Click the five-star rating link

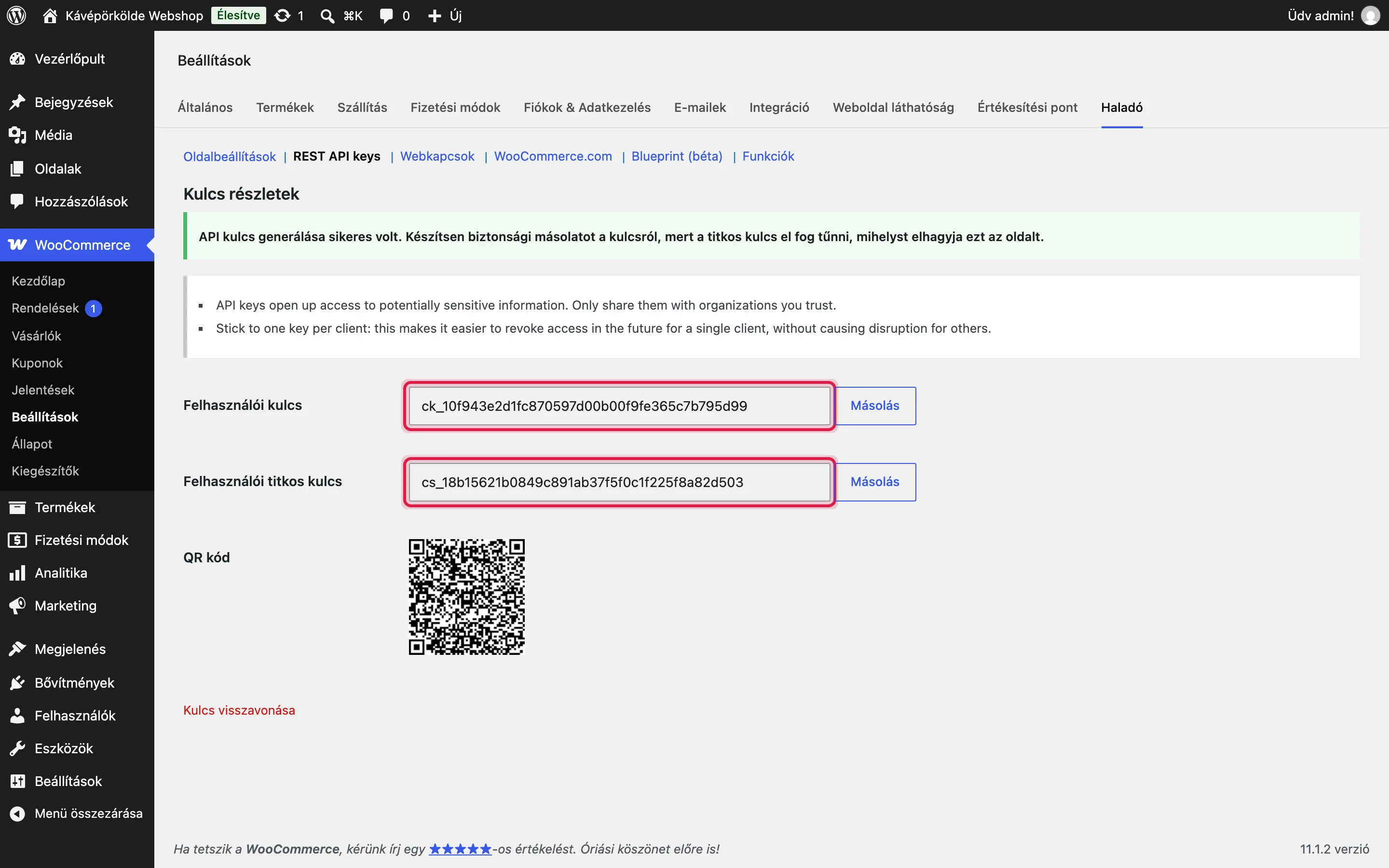(x=460, y=849)
